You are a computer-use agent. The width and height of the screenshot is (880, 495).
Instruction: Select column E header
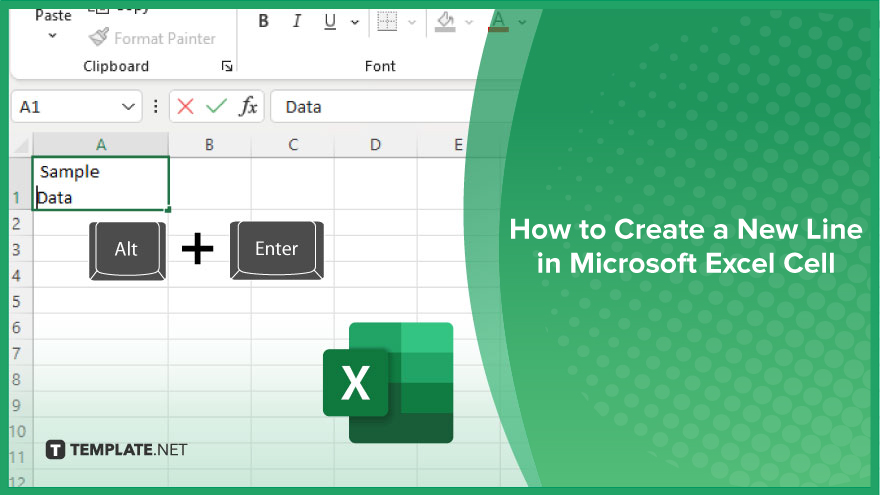pos(458,145)
